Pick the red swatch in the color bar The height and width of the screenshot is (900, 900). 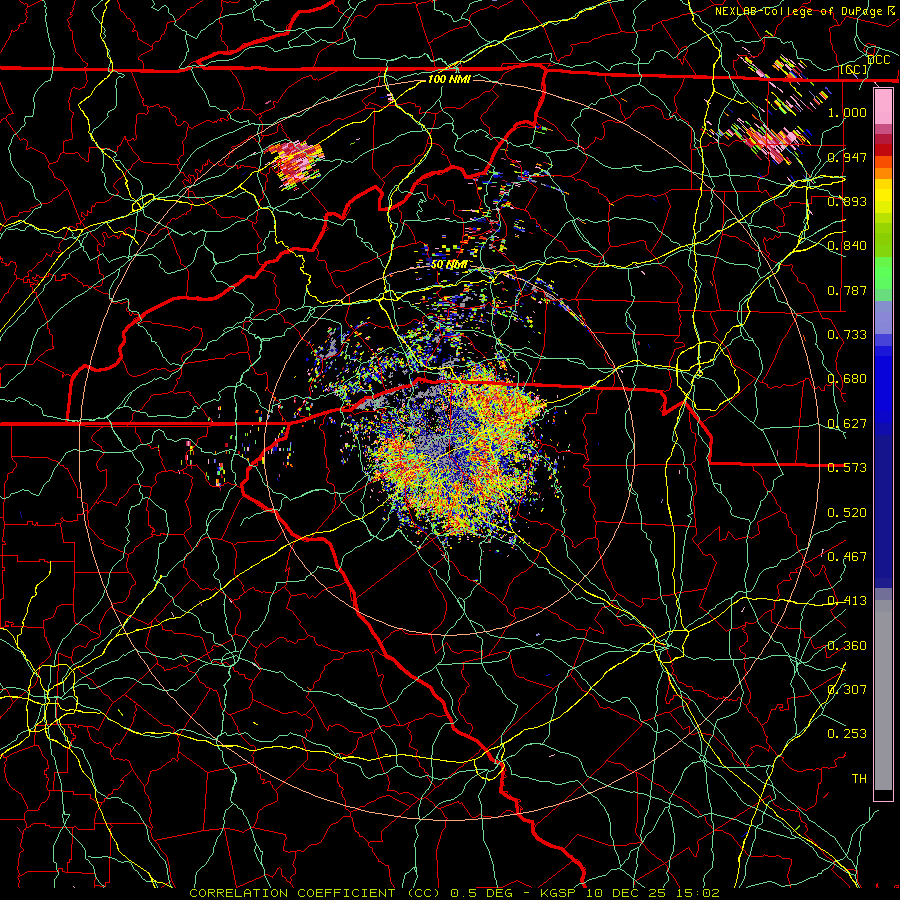point(883,150)
